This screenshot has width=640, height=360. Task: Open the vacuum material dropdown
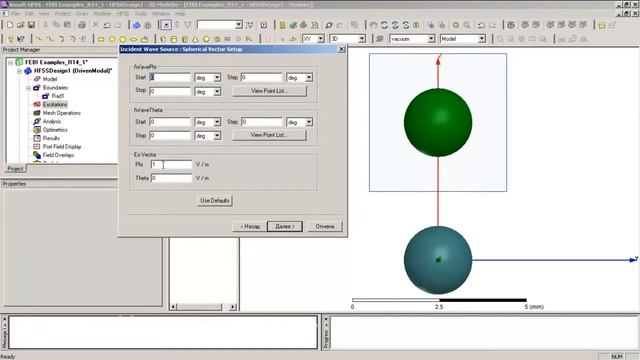pyautogui.click(x=431, y=39)
